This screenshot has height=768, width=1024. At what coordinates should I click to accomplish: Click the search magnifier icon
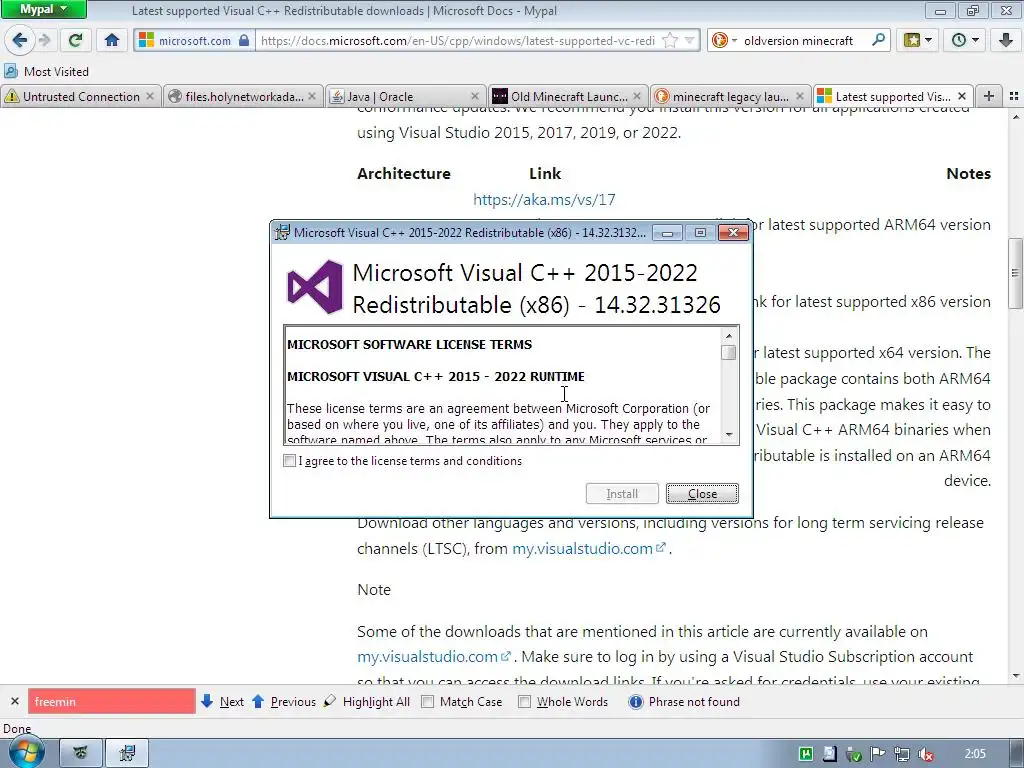click(x=878, y=40)
